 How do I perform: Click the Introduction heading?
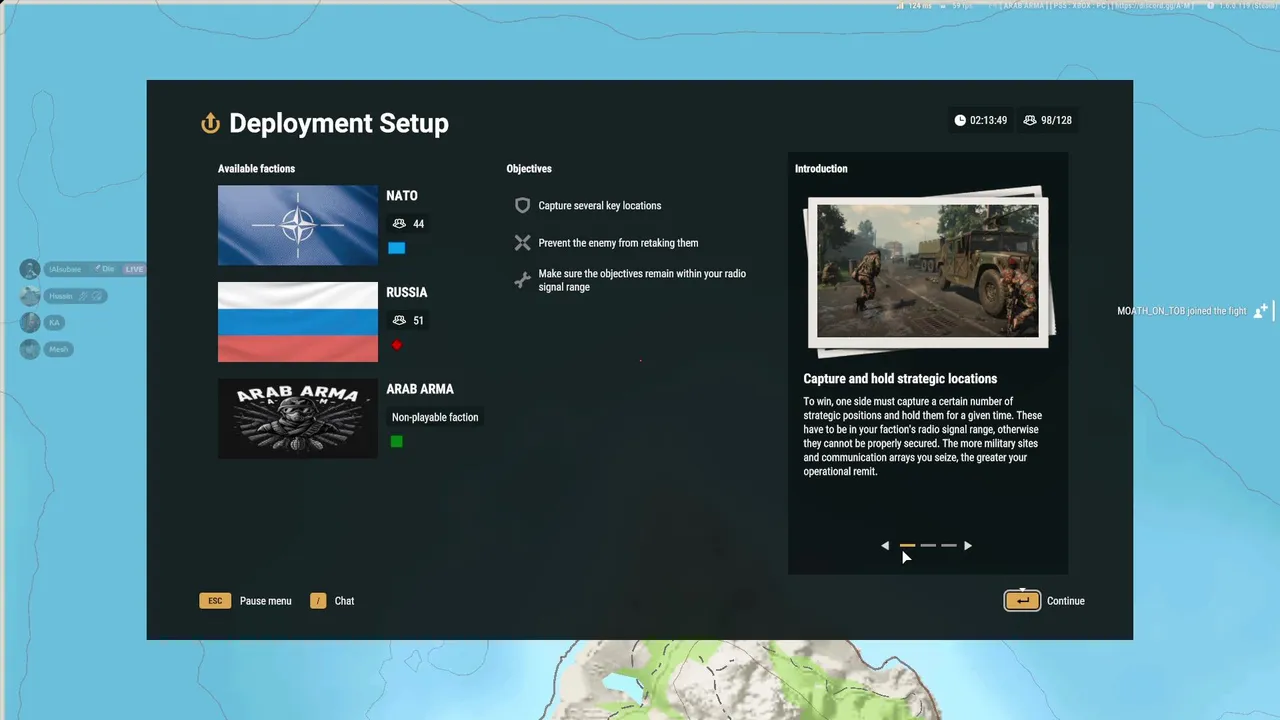pos(821,169)
